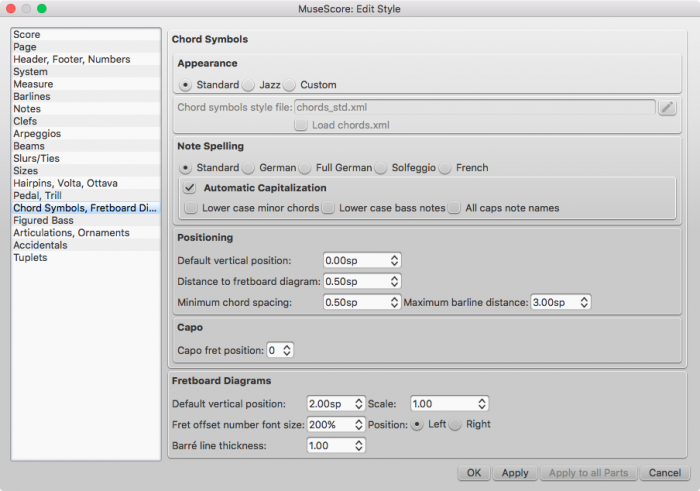
Task: Select Hairpins, Volta, Ottava category
Action: [86, 183]
